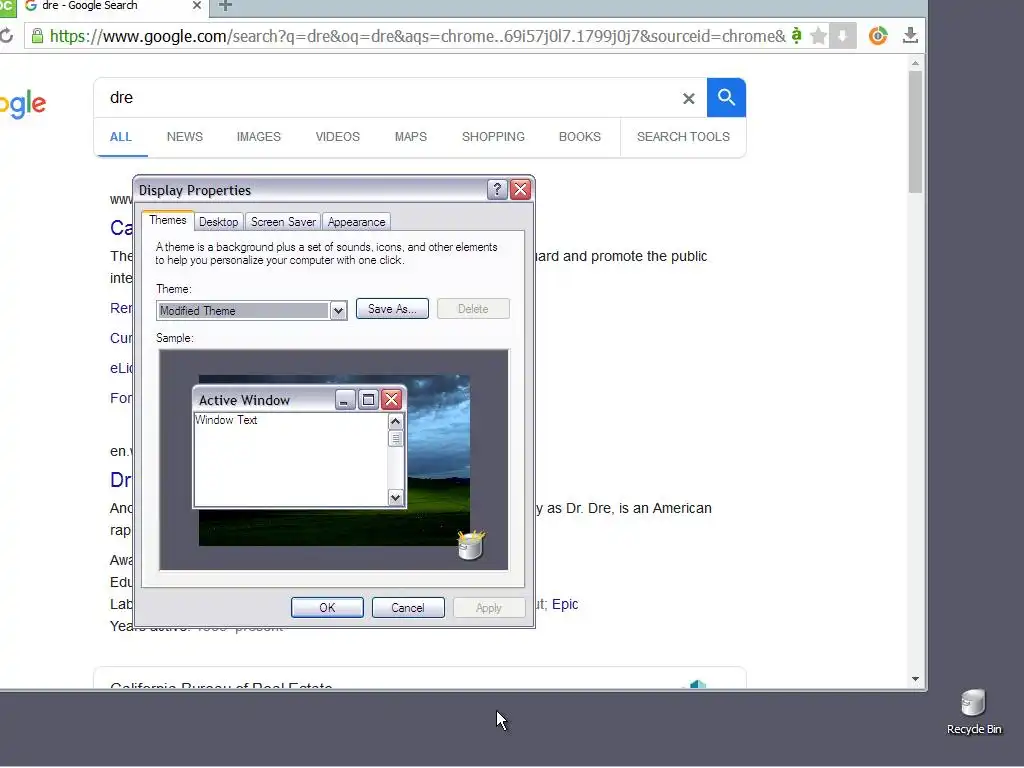This screenshot has height=768, width=1024.
Task: Click the Apply button
Action: (x=488, y=608)
